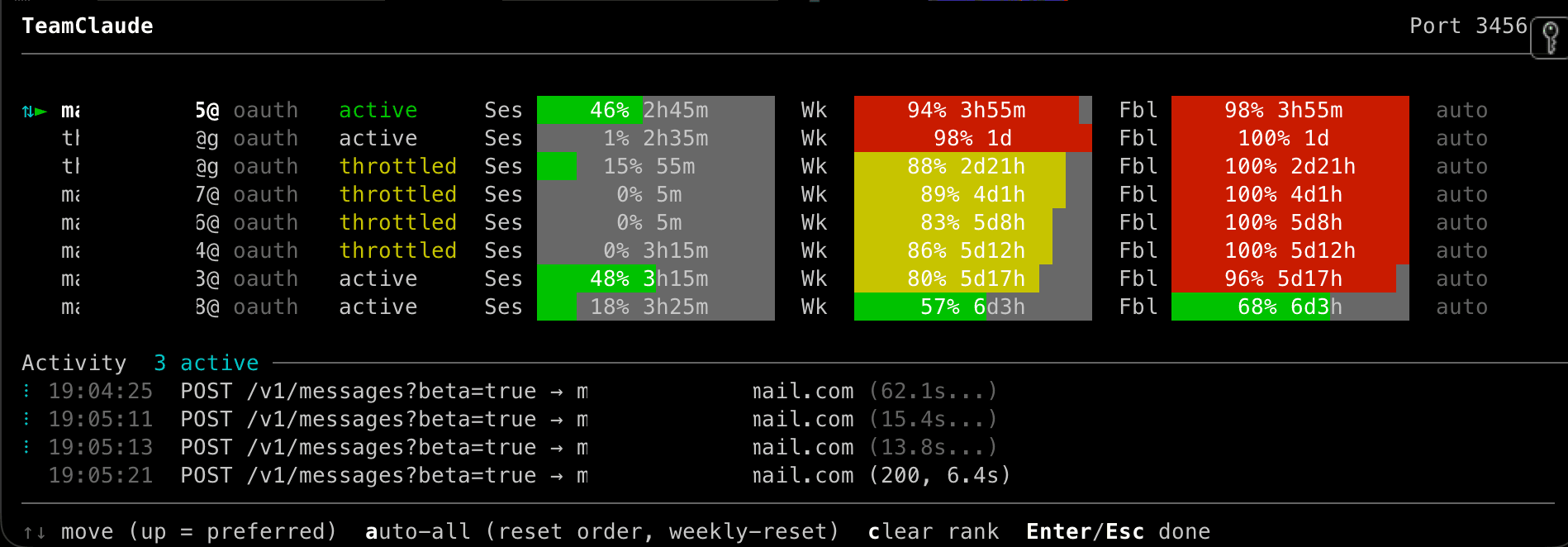This screenshot has height=547, width=1568.
Task: Click the weekly bar showing 98% 1d
Action: [973, 138]
